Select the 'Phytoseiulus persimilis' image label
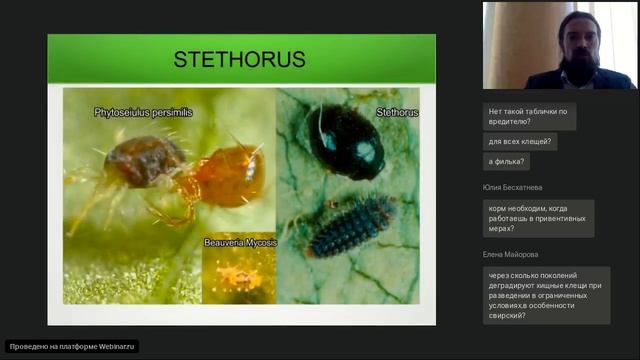The height and width of the screenshot is (360, 640). [x=143, y=112]
